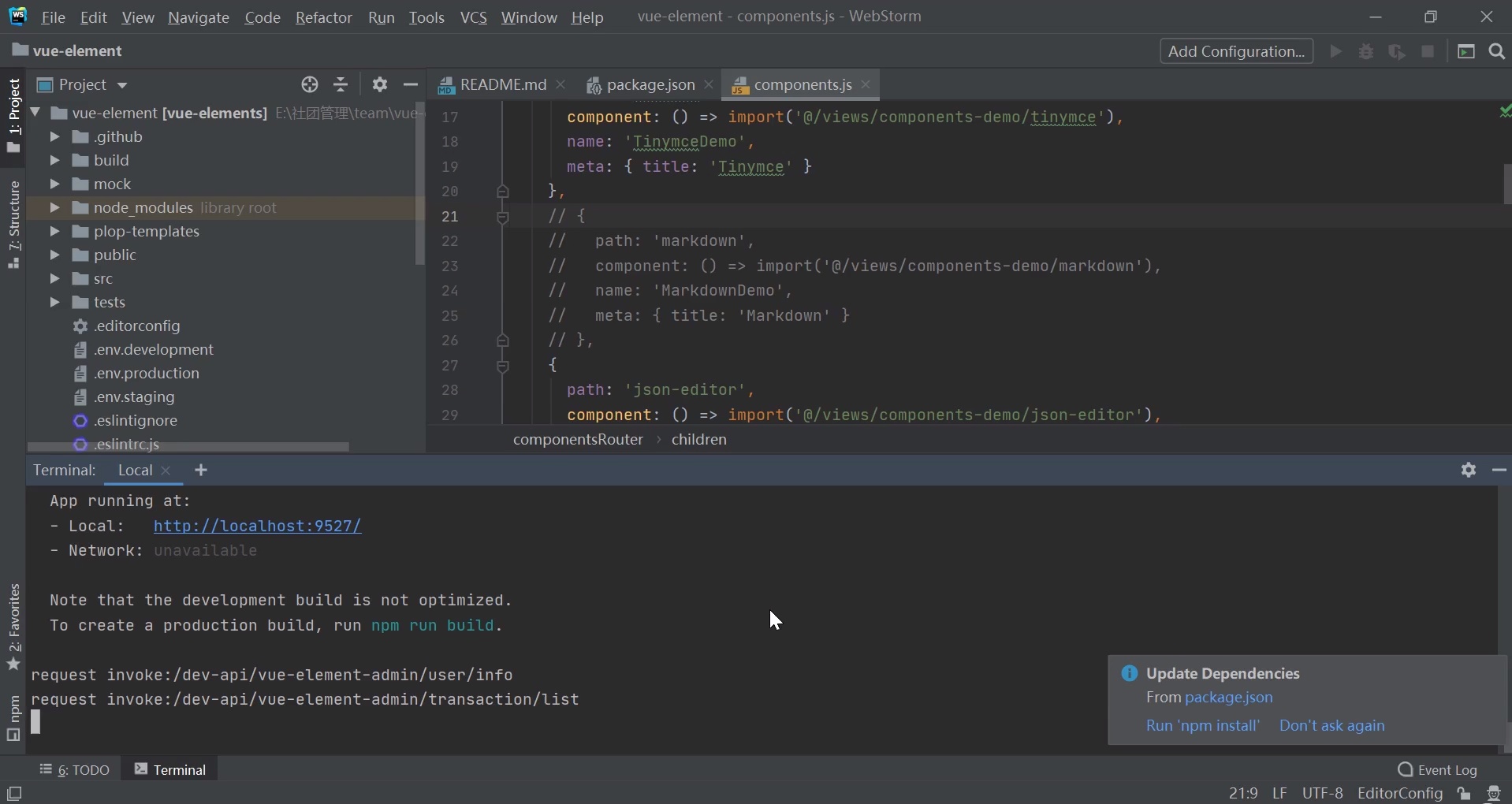The image size is (1512, 804).
Task: Open Search Everywhere with the magnifier icon
Action: (1495, 51)
